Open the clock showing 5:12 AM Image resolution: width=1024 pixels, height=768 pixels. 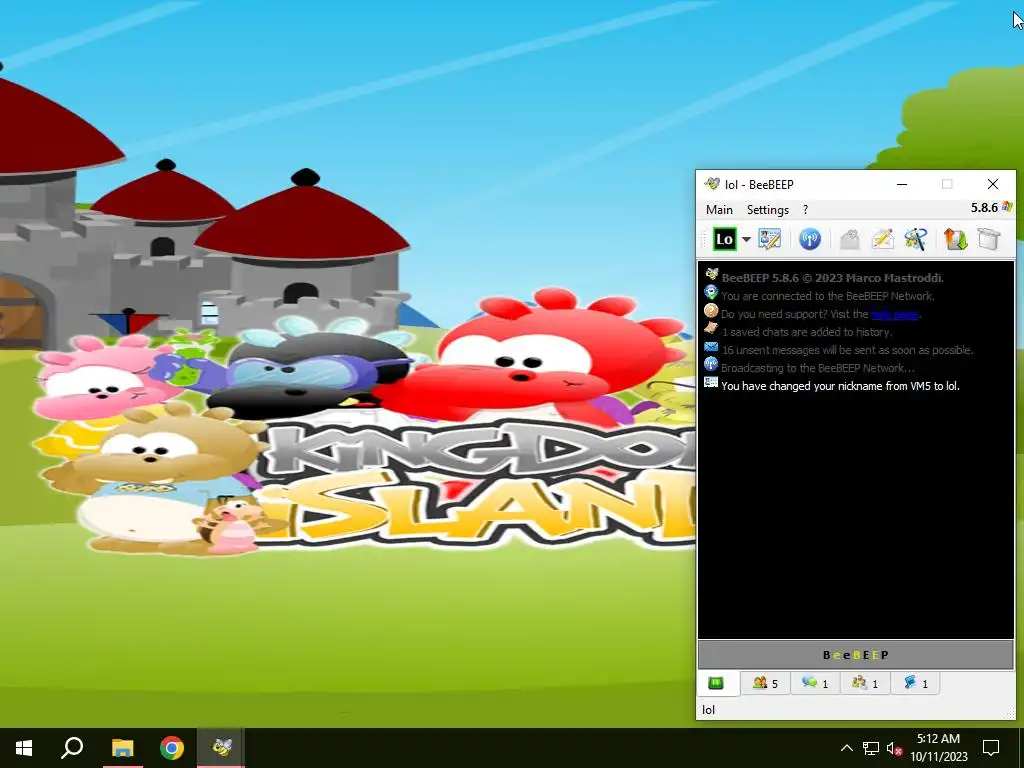coord(938,748)
